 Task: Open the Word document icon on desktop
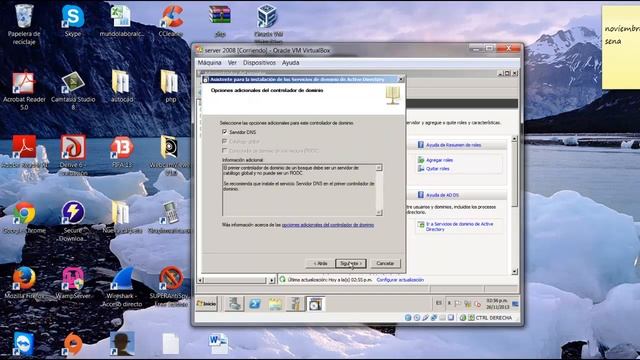coord(219,344)
